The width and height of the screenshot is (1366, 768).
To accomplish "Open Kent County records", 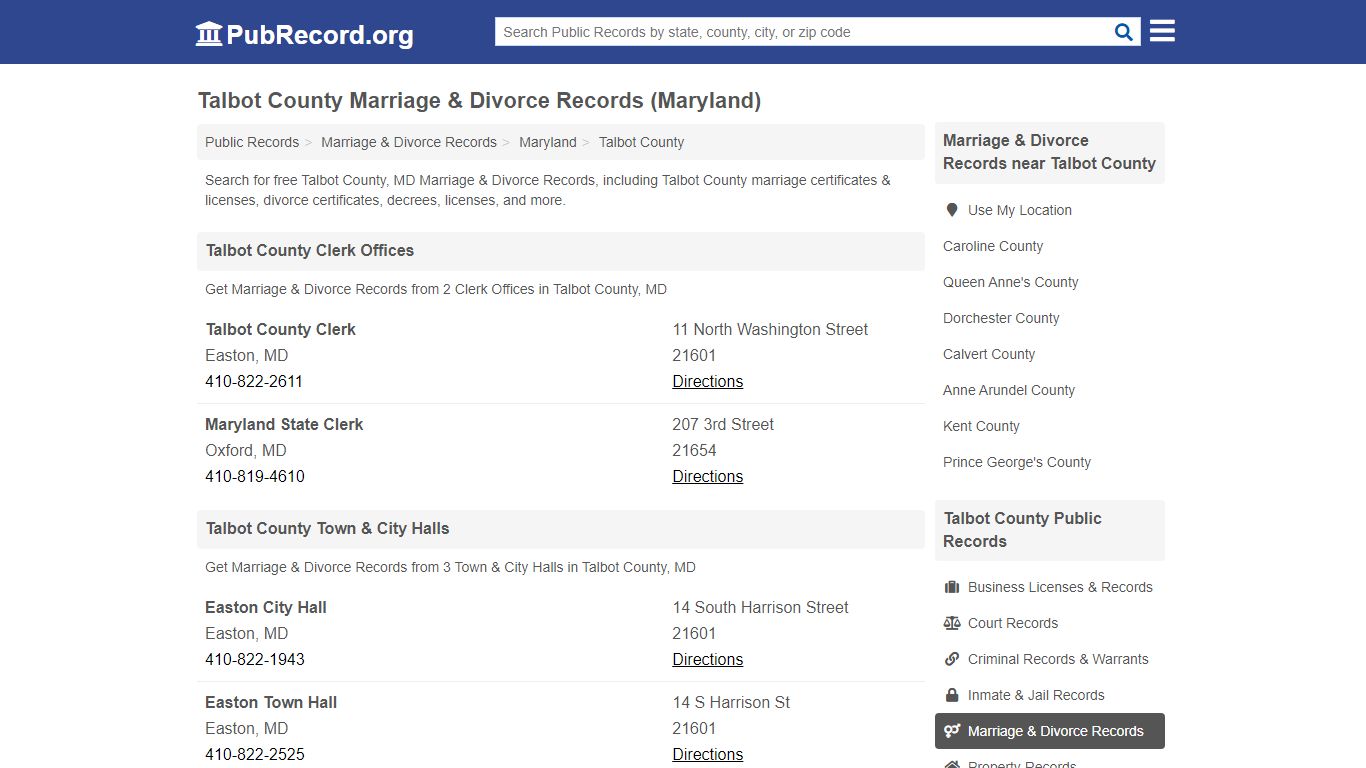I will click(x=981, y=426).
